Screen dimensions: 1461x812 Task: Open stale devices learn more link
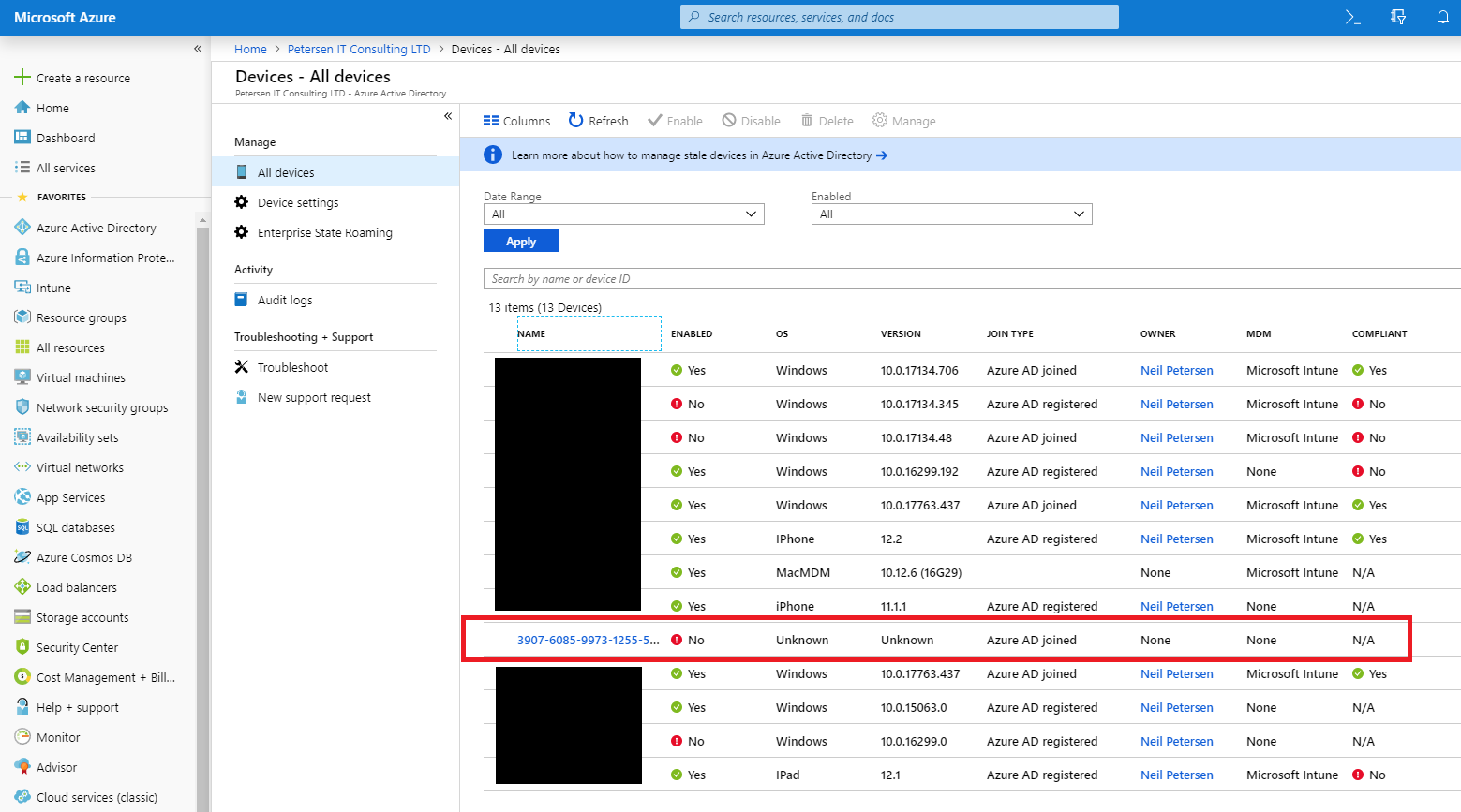pos(699,155)
